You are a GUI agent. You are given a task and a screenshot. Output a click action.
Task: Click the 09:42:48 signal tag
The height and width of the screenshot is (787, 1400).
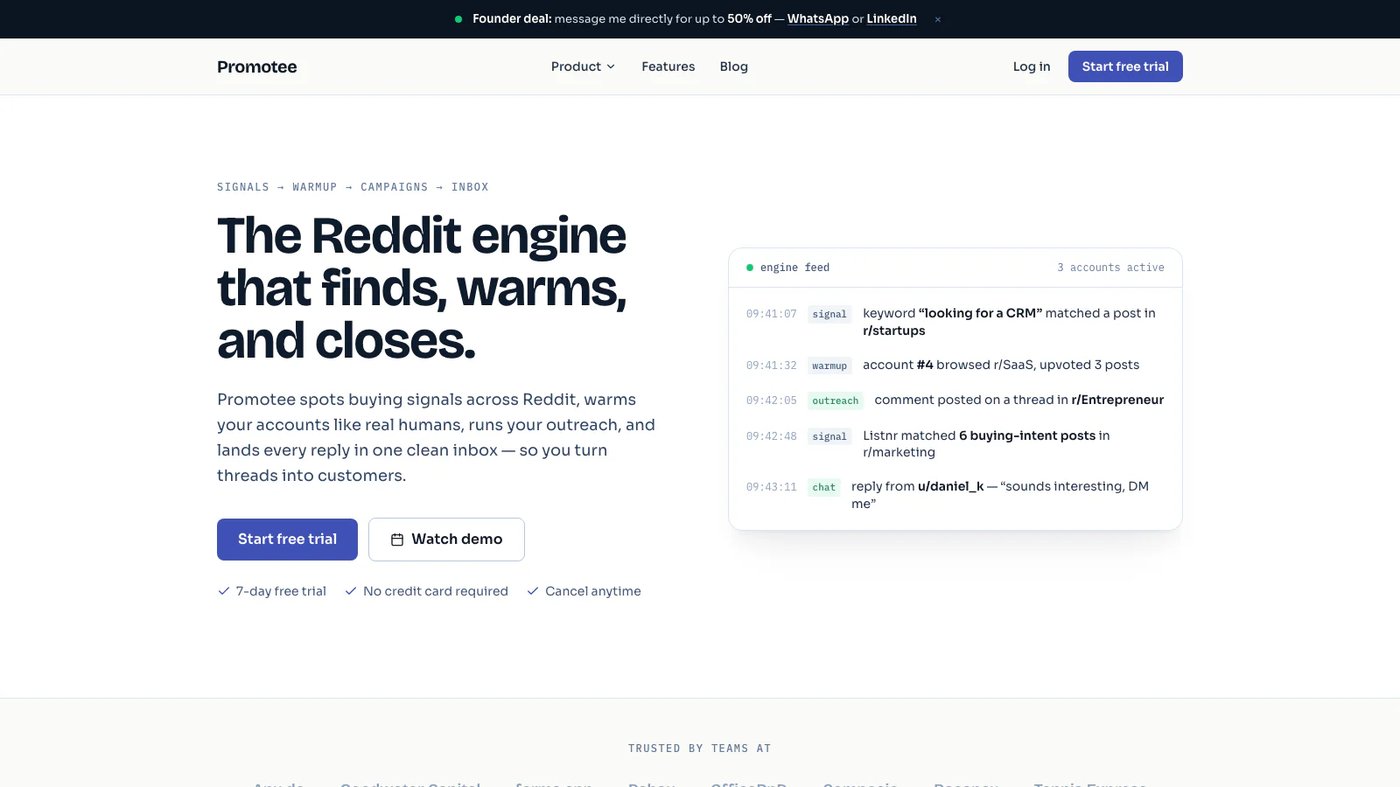pyautogui.click(x=829, y=436)
